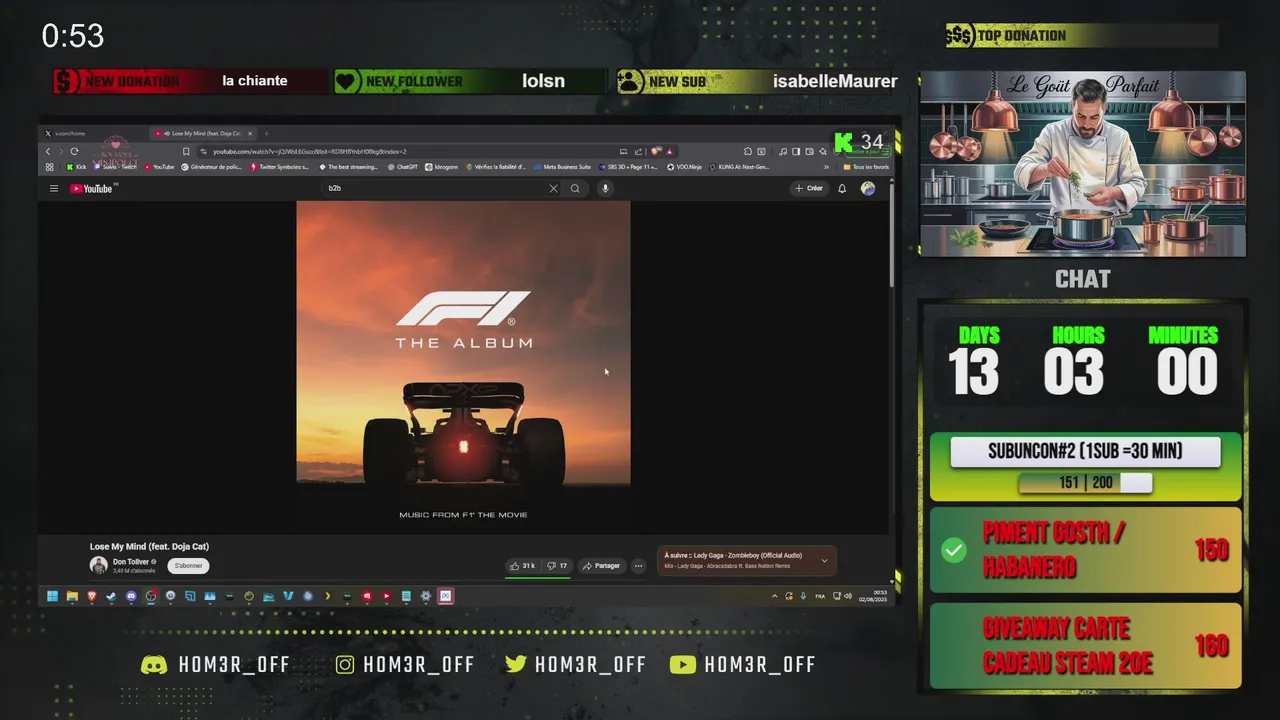This screenshot has height=720, width=1280.
Task: Click the Brave shields icon in address bar
Action: click(x=655, y=152)
